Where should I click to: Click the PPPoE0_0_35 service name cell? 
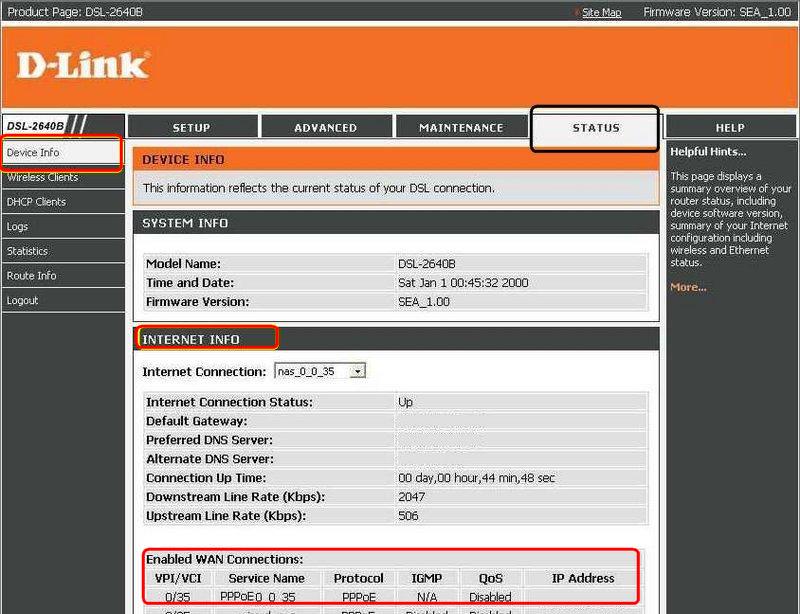tap(258, 597)
